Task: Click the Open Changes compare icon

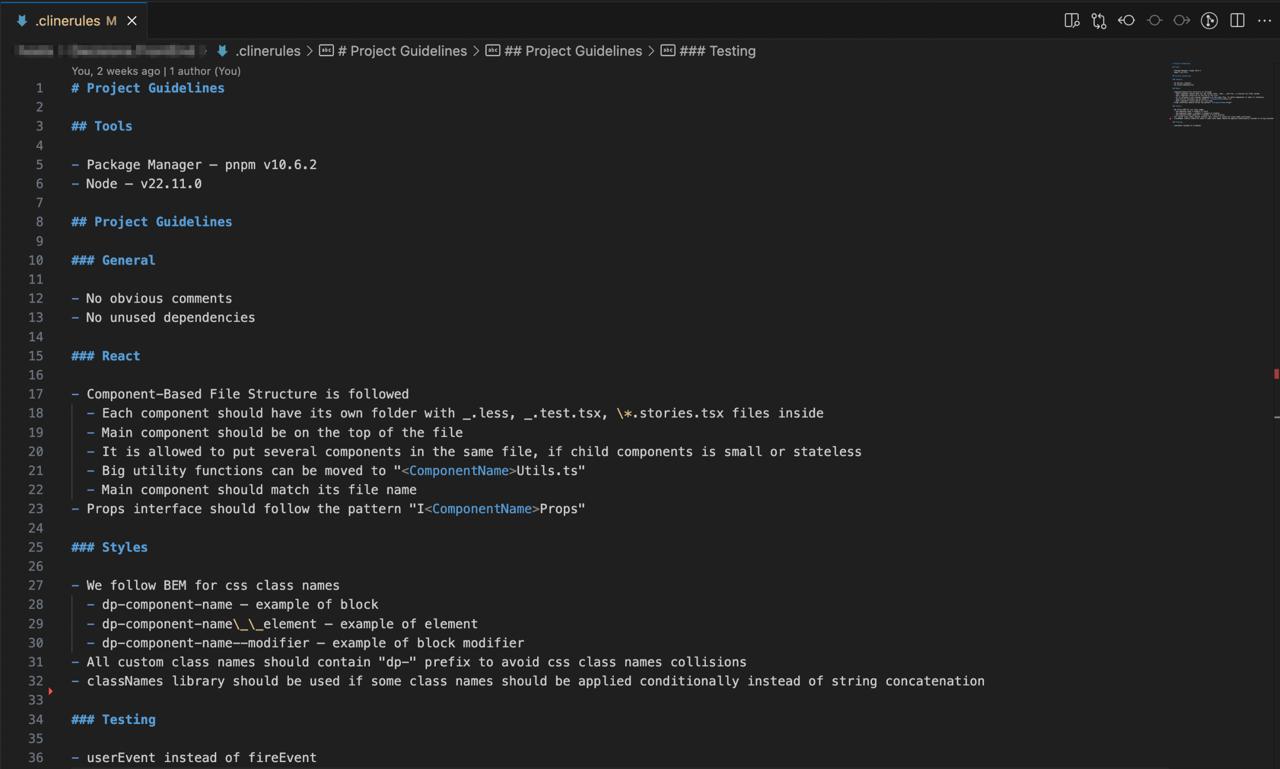Action: [x=1099, y=20]
